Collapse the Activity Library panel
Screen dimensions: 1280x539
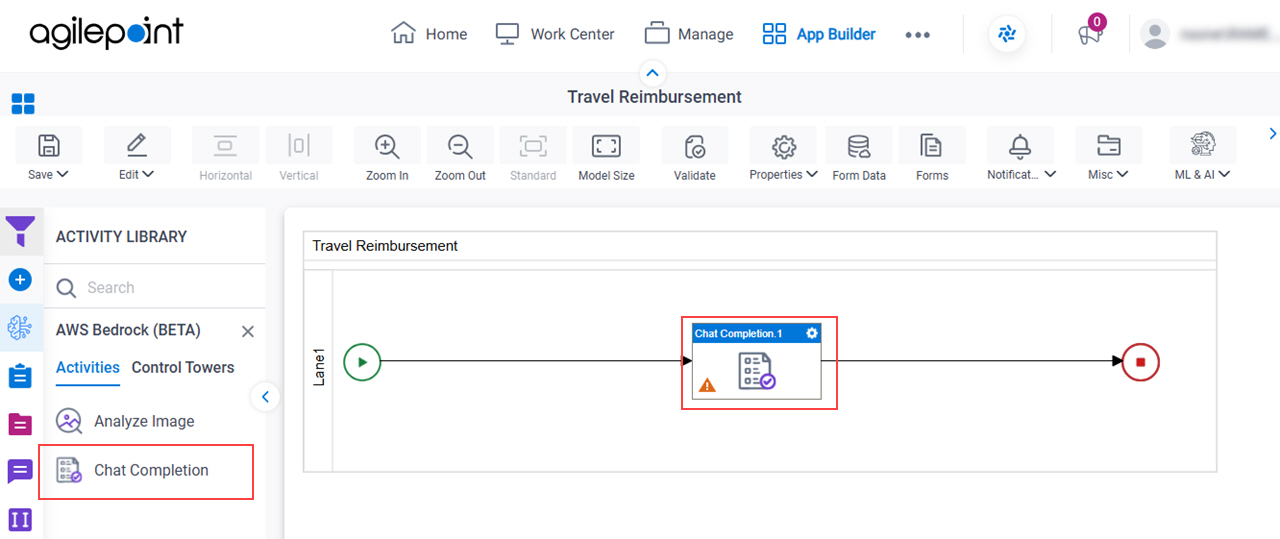tap(265, 397)
